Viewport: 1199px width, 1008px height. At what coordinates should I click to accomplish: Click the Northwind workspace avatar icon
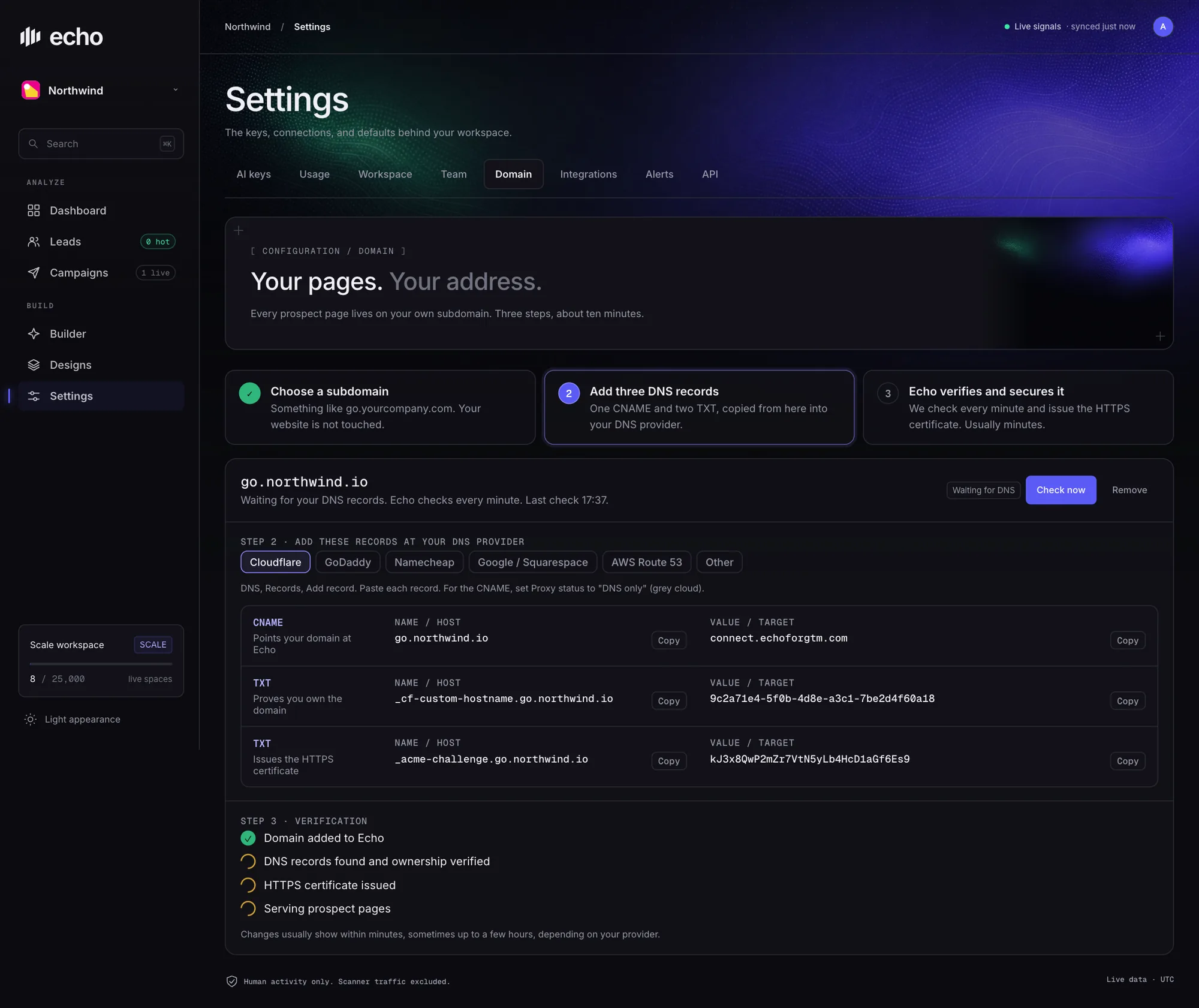31,90
